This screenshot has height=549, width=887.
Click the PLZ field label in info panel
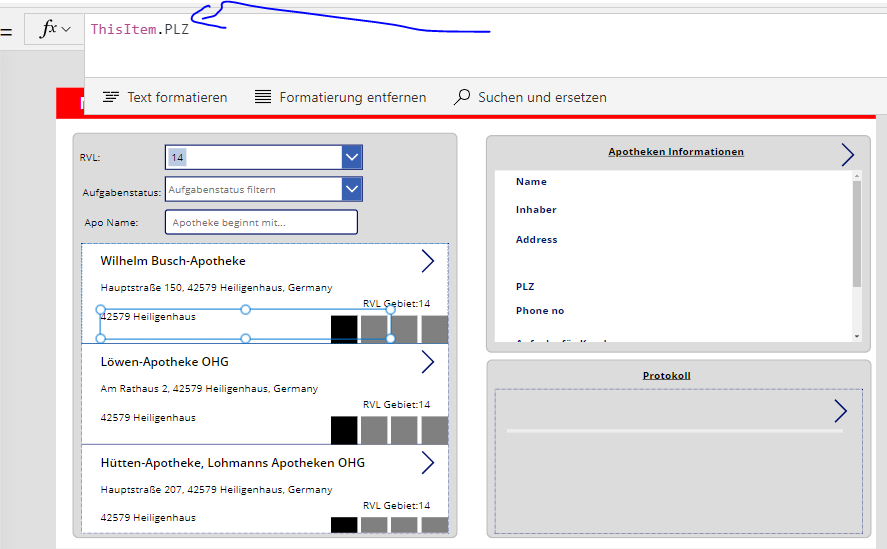525,286
